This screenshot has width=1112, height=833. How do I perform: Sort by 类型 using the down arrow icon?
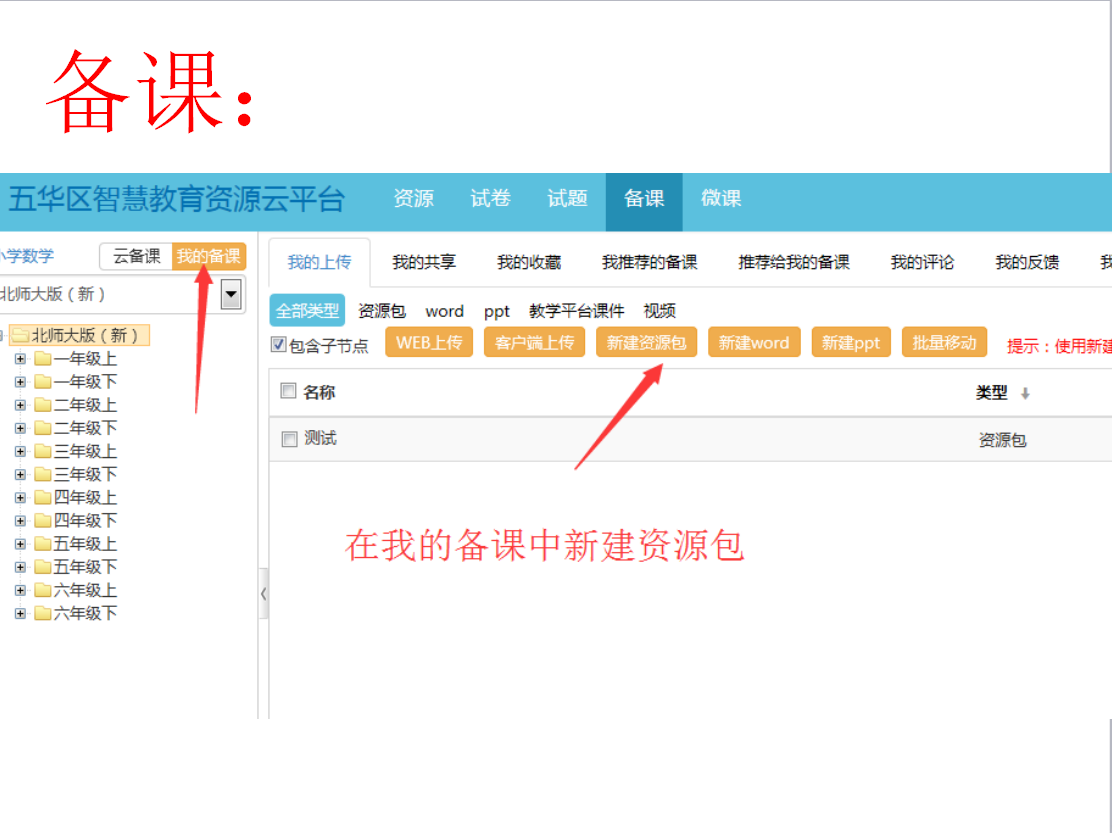[1025, 393]
